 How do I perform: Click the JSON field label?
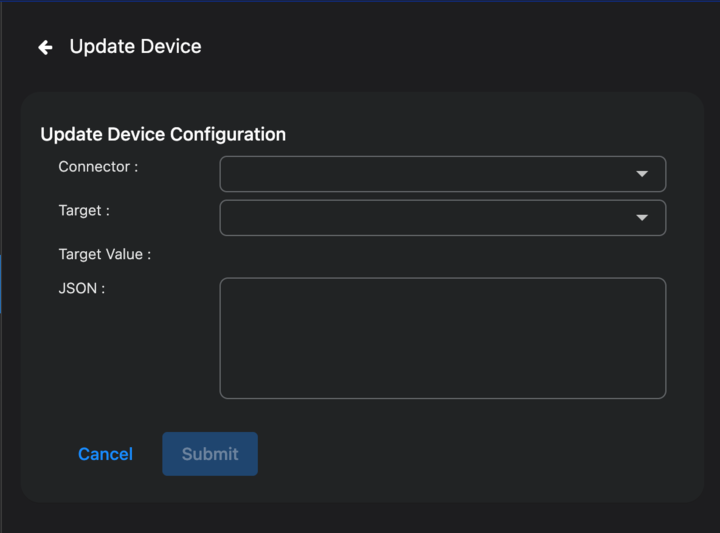[81, 289]
